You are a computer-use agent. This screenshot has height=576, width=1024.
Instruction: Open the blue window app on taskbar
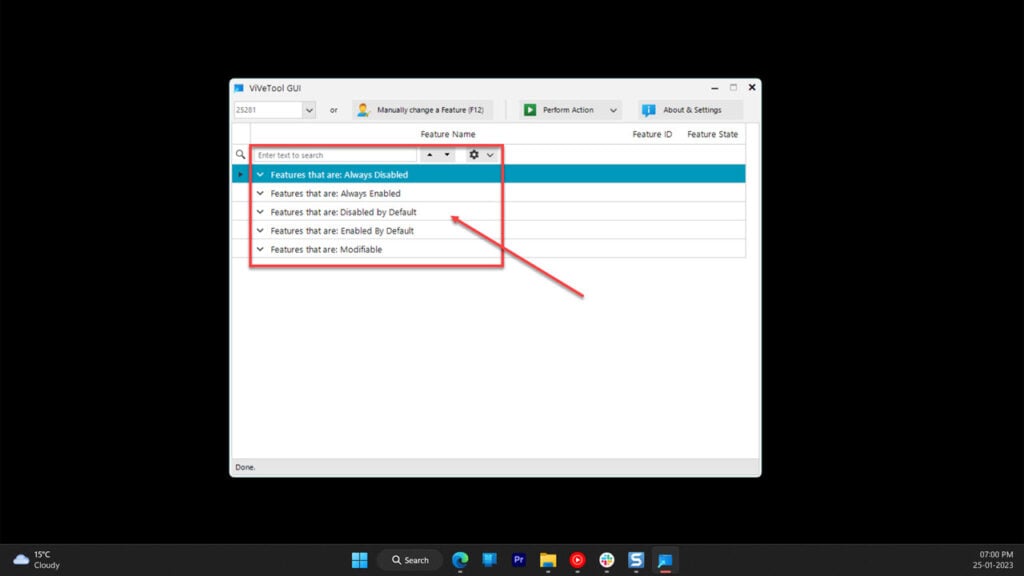click(x=489, y=560)
